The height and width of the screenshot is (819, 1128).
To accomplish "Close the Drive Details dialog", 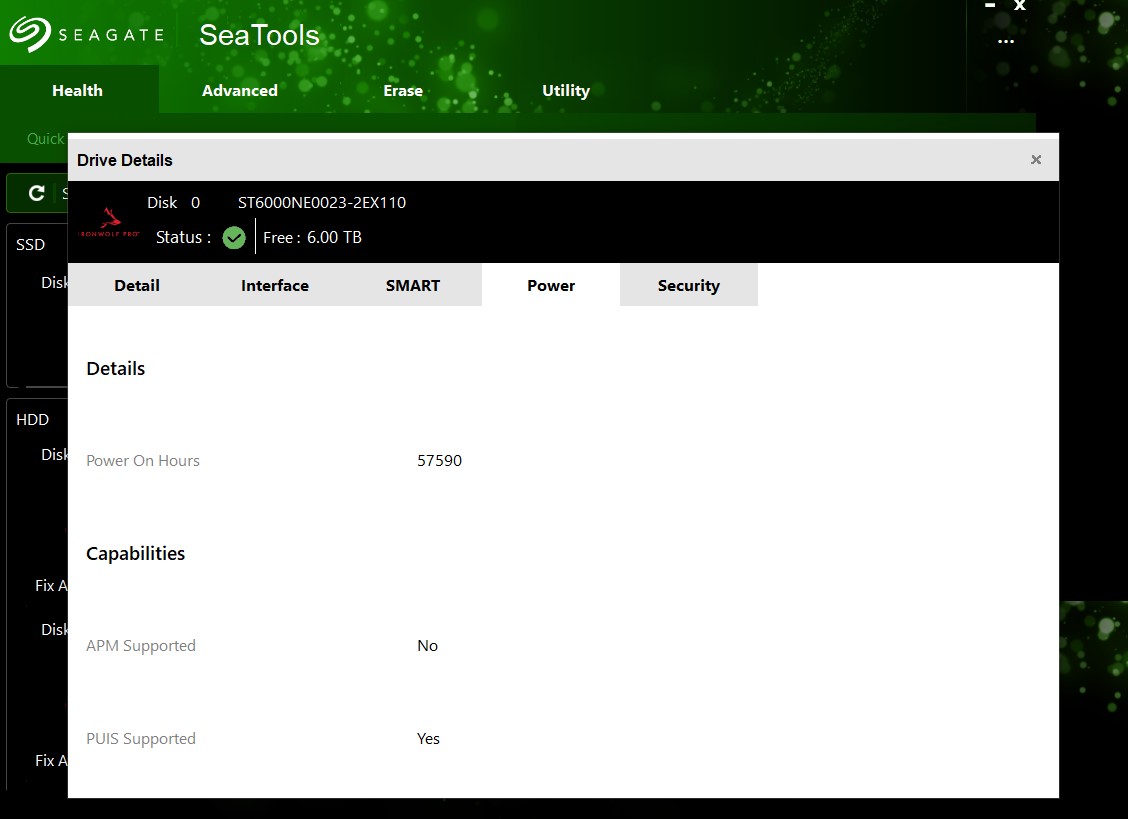I will [1036, 160].
